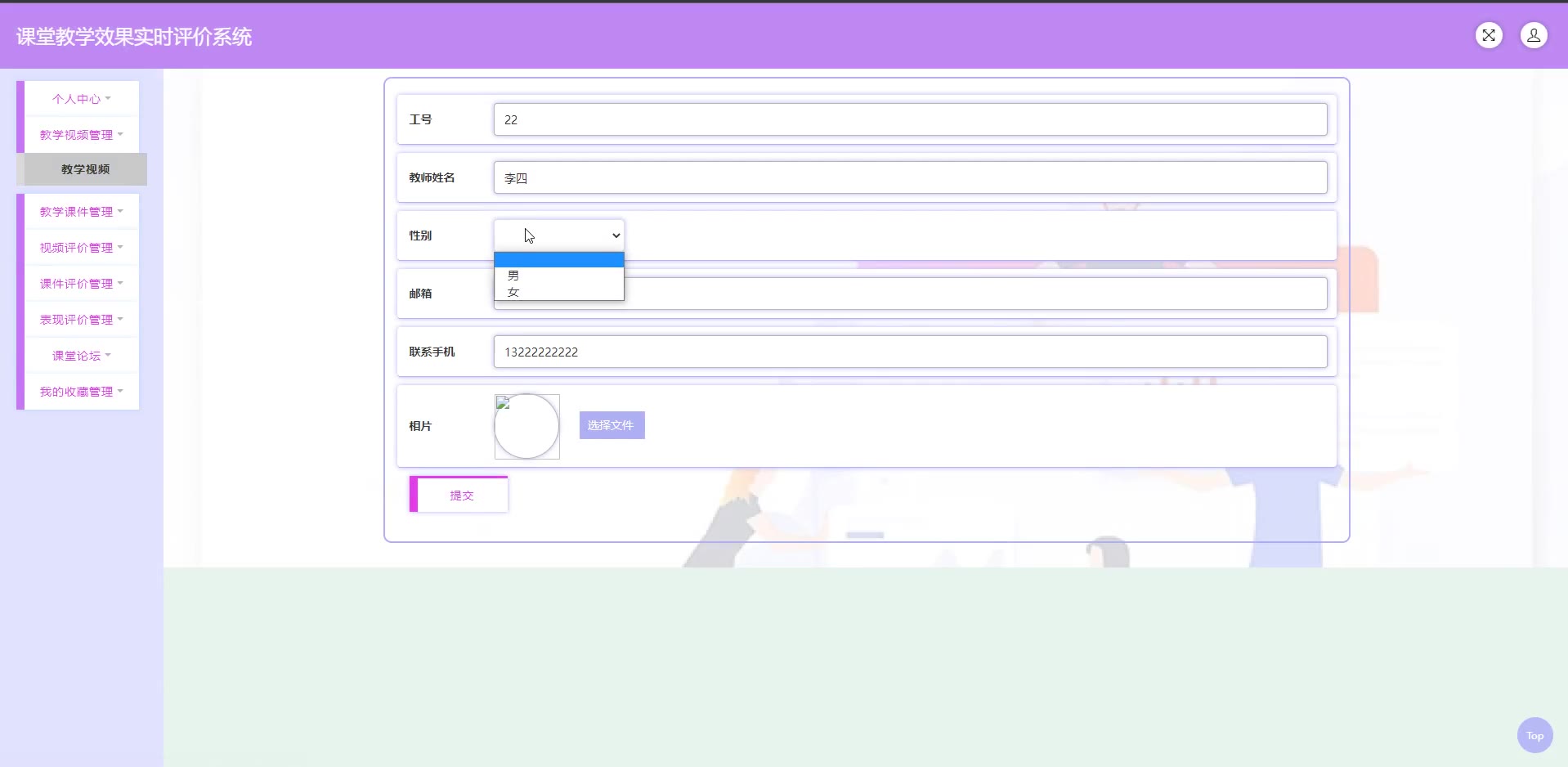The image size is (1568, 767).
Task: Click the 性别 dropdown select box
Action: [559, 235]
